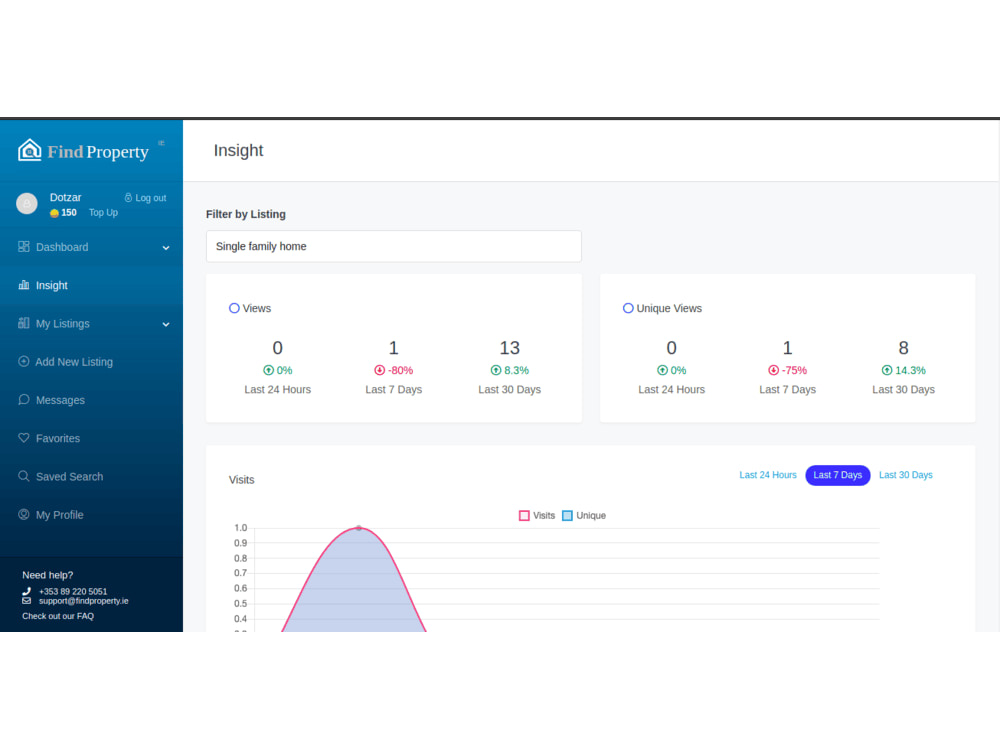Toggle the Unique legend series
This screenshot has height=750, width=1000.
coord(584,515)
